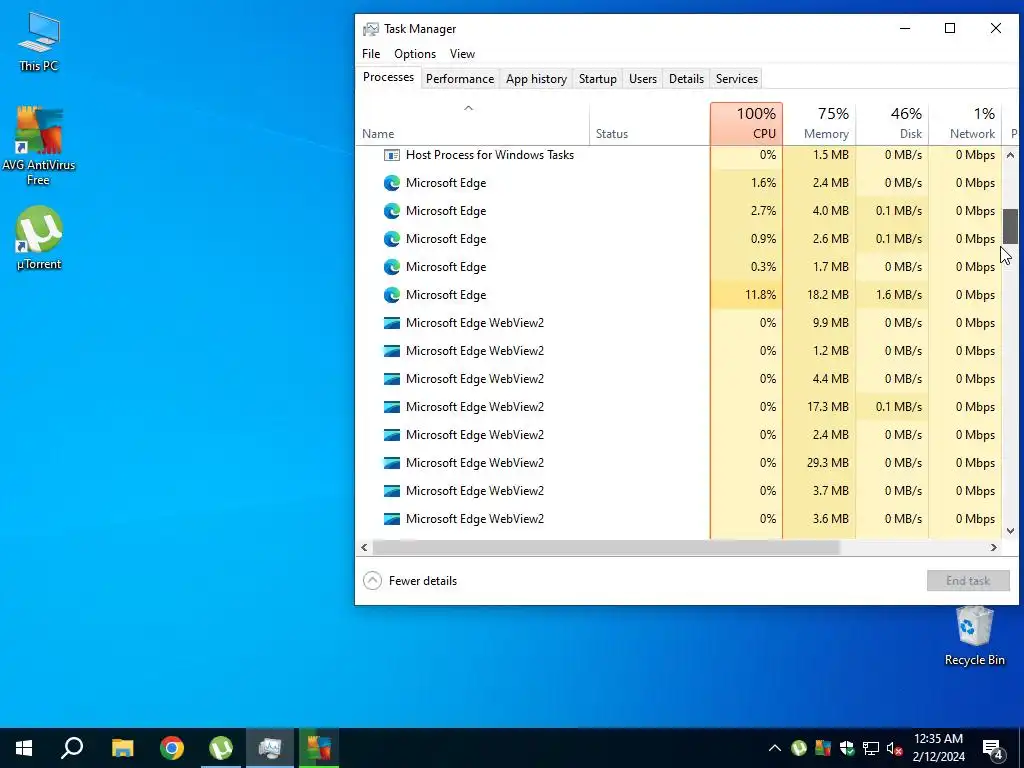This screenshot has width=1024, height=768.
Task: Open the notification center icon
Action: (993, 749)
